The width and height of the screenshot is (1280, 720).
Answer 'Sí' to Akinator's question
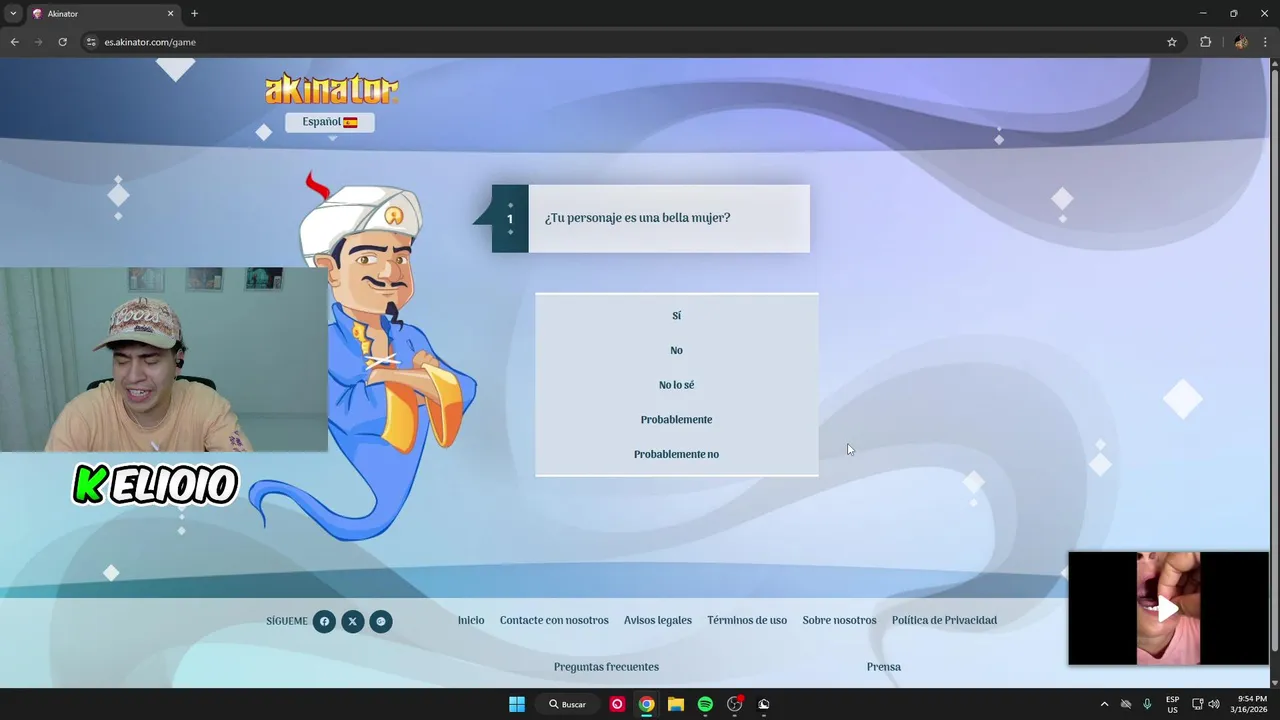[x=676, y=315]
